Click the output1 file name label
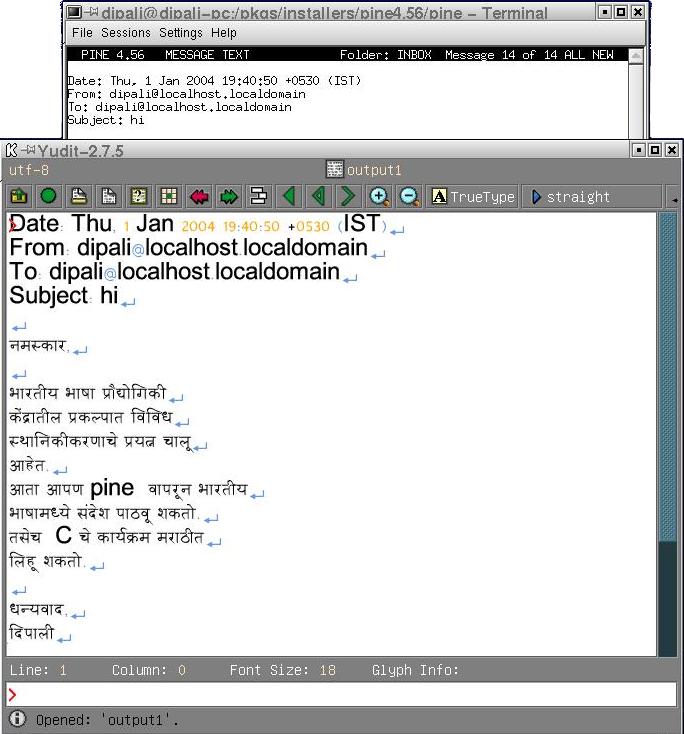Image resolution: width=684 pixels, height=734 pixels. coord(374,170)
